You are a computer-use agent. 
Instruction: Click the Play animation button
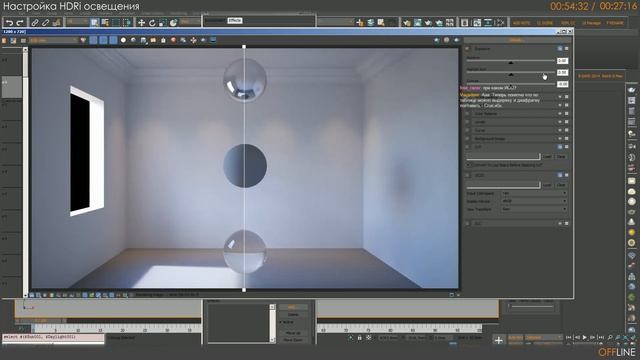584,338
